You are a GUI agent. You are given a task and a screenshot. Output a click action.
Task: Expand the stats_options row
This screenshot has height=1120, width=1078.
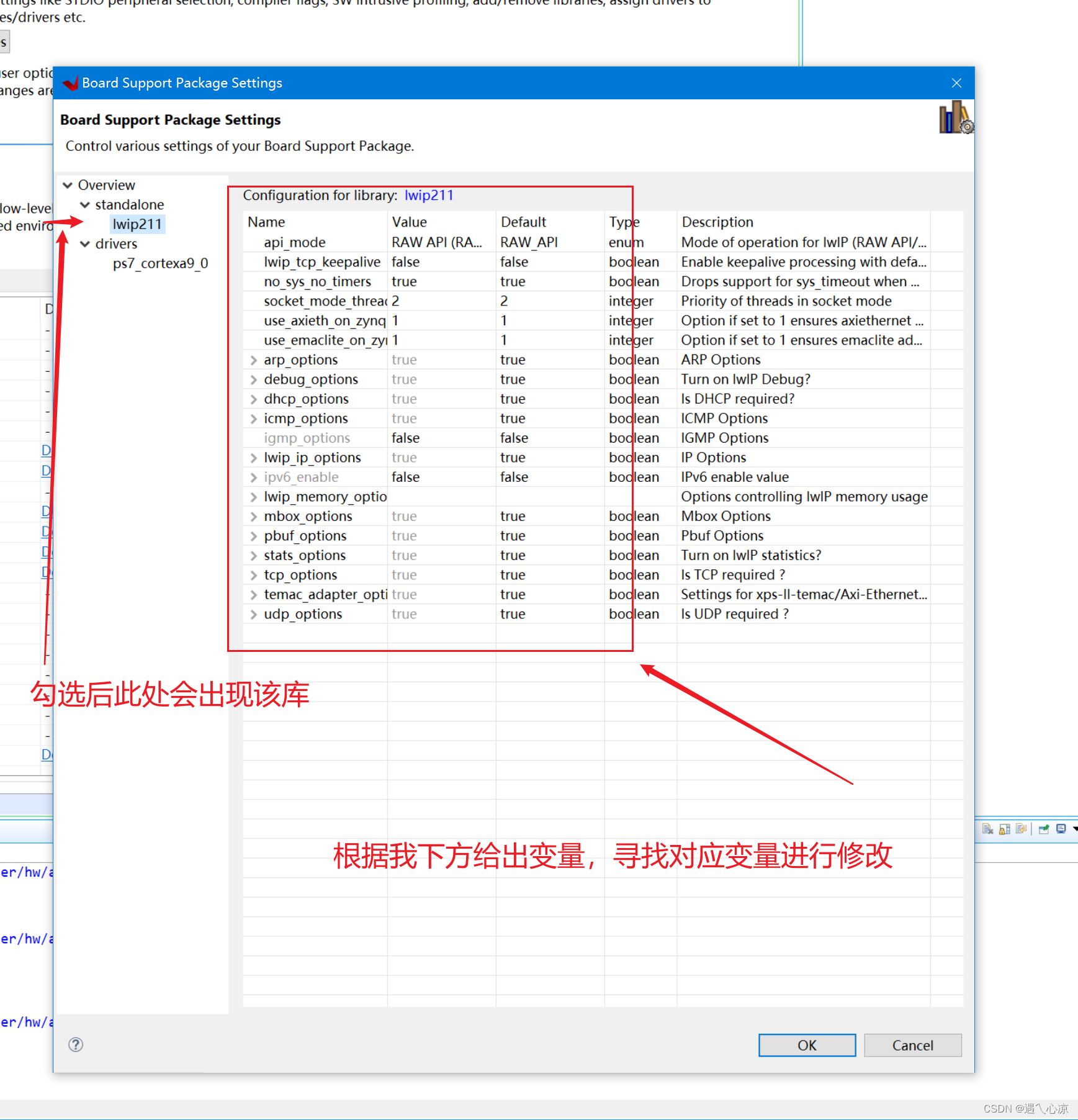tap(253, 556)
